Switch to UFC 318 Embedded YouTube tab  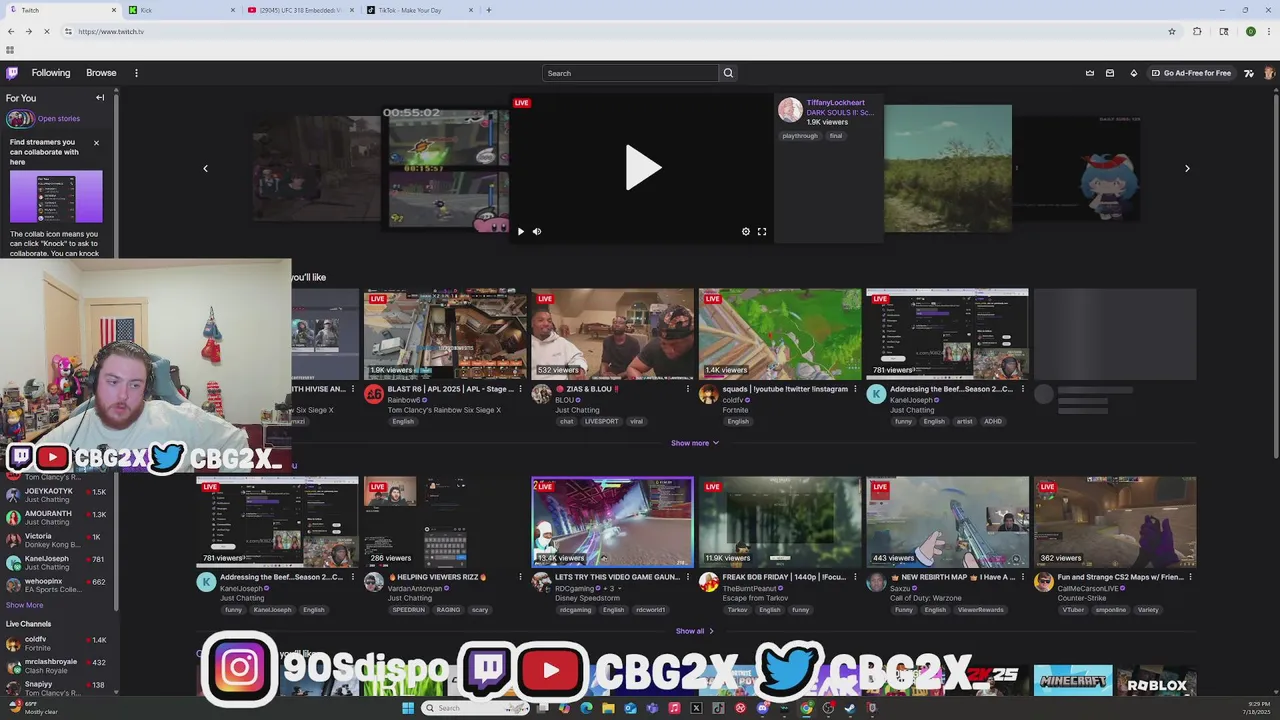point(299,10)
